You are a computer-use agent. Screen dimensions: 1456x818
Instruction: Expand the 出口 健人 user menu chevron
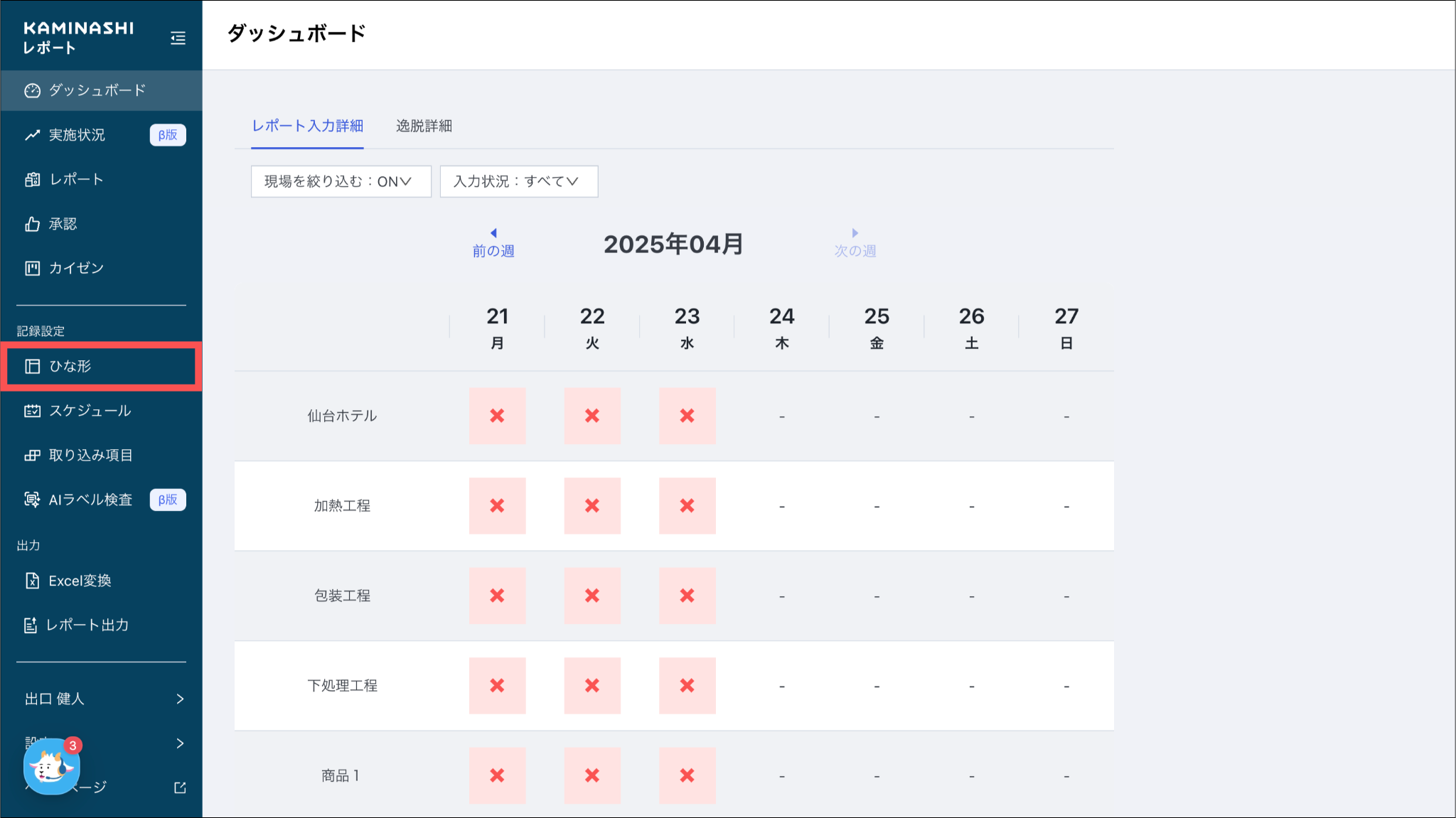coord(180,699)
